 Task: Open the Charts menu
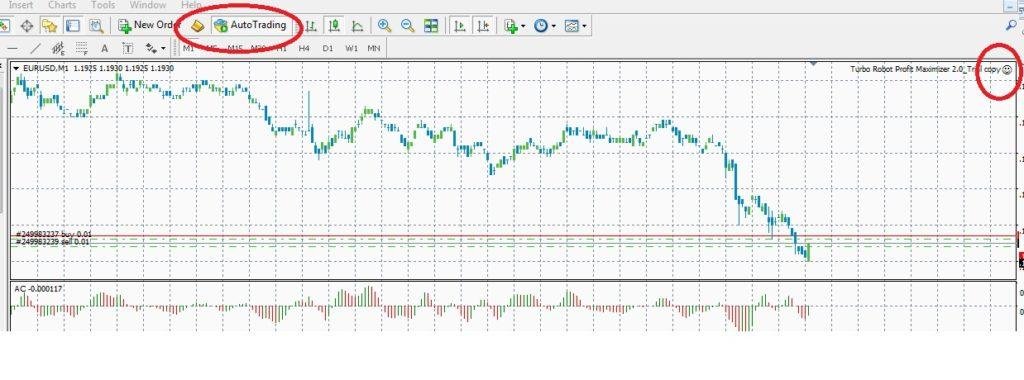click(x=62, y=5)
